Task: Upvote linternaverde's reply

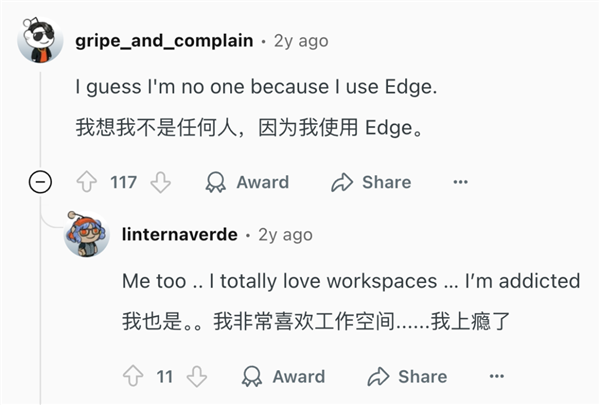Action: [x=133, y=376]
